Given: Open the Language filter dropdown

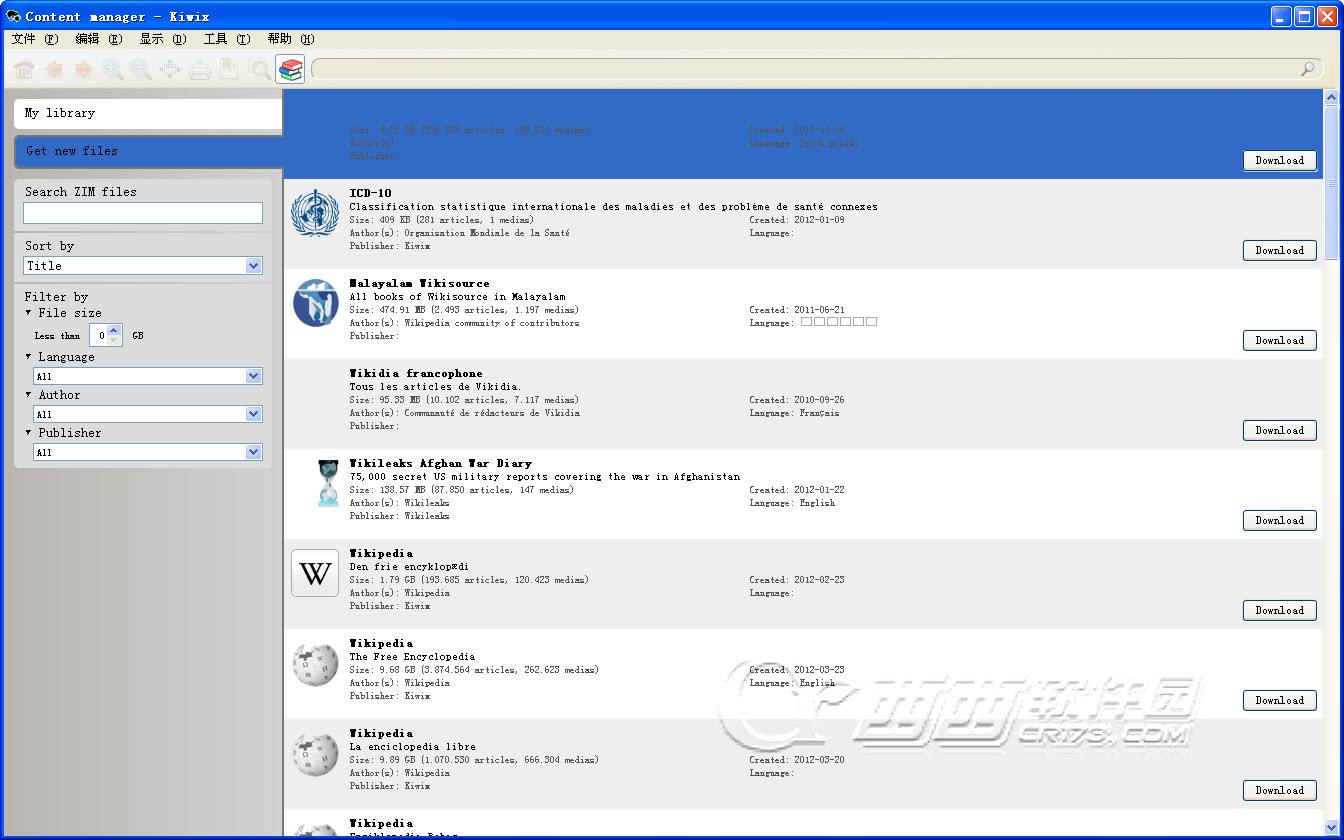Looking at the screenshot, I should (x=148, y=376).
